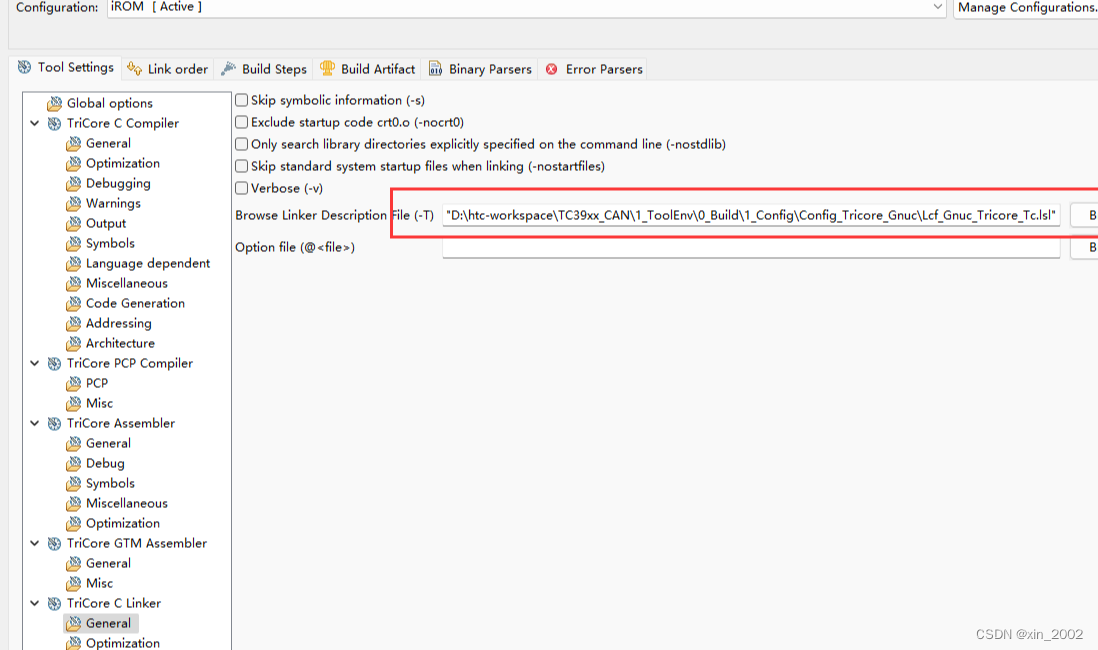Click Symbols icon under TriCore C Compiler
The image size is (1098, 650).
(74, 243)
